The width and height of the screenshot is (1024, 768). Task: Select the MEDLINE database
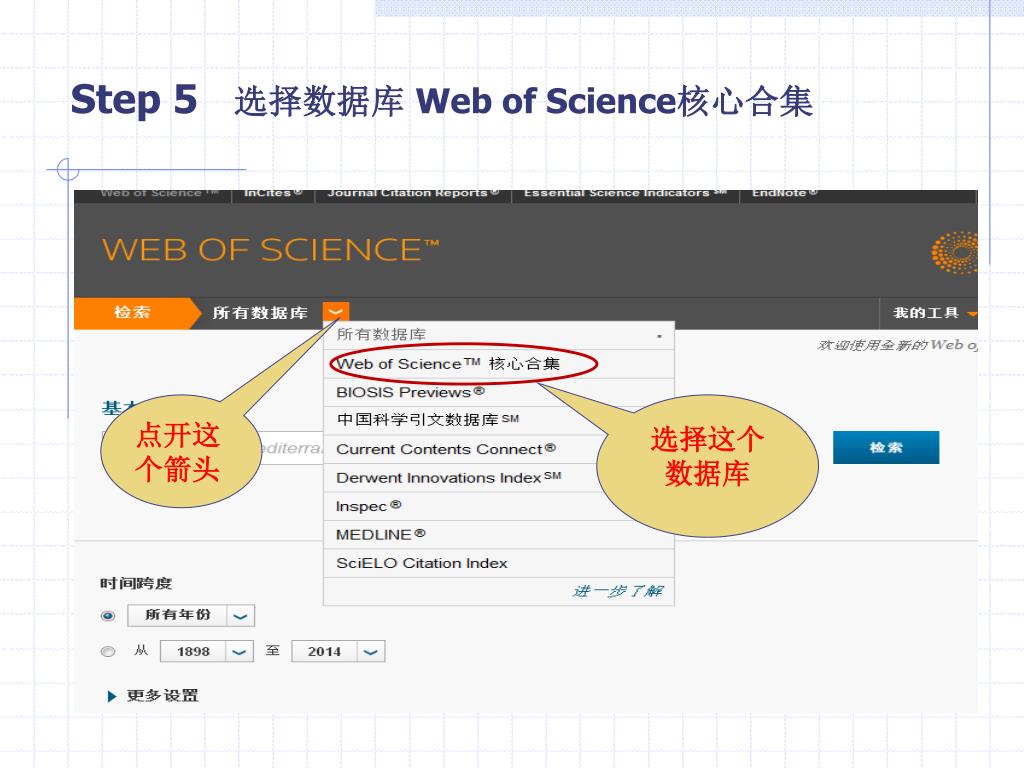coord(499,535)
